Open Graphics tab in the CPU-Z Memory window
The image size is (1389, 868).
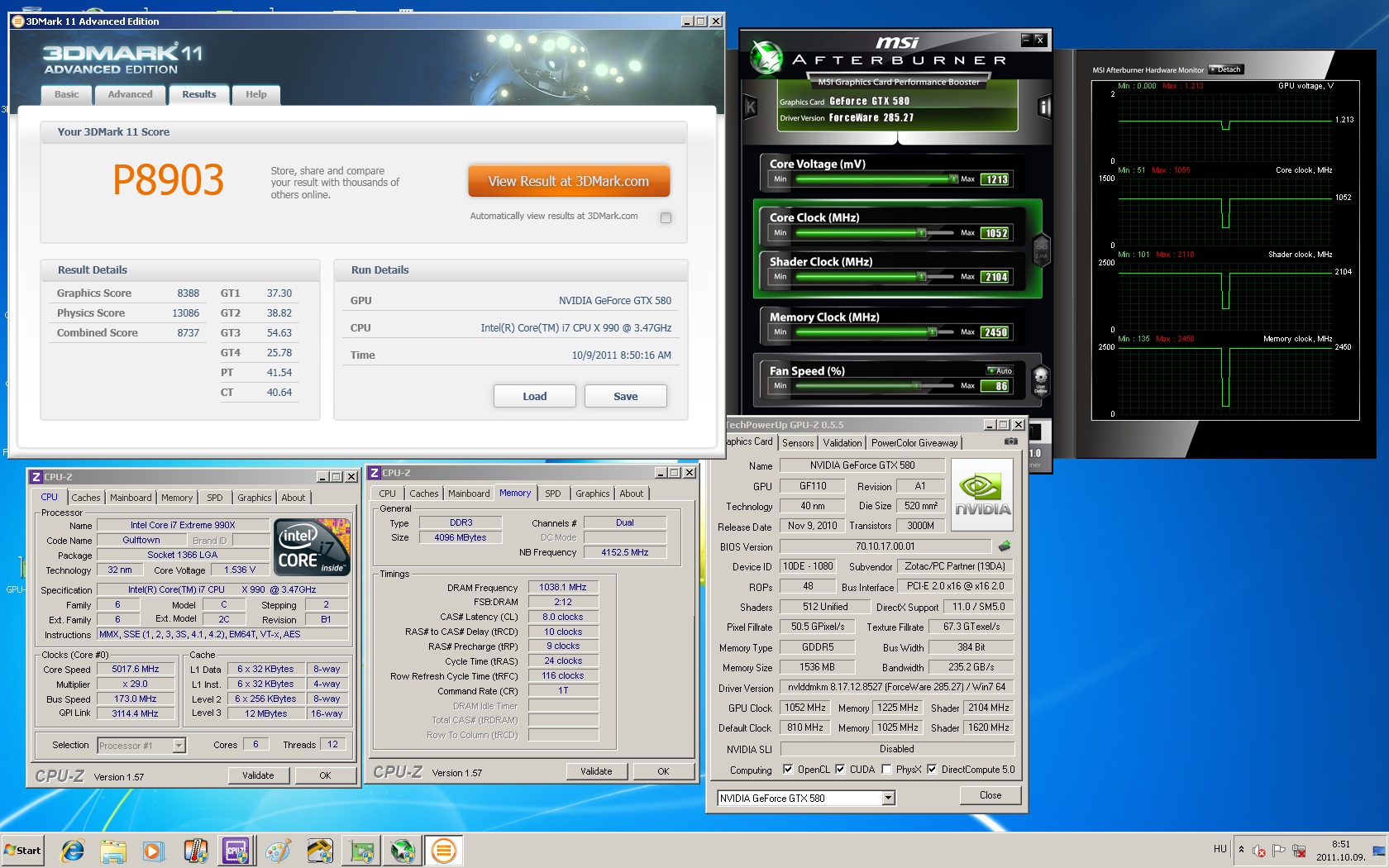click(x=593, y=494)
